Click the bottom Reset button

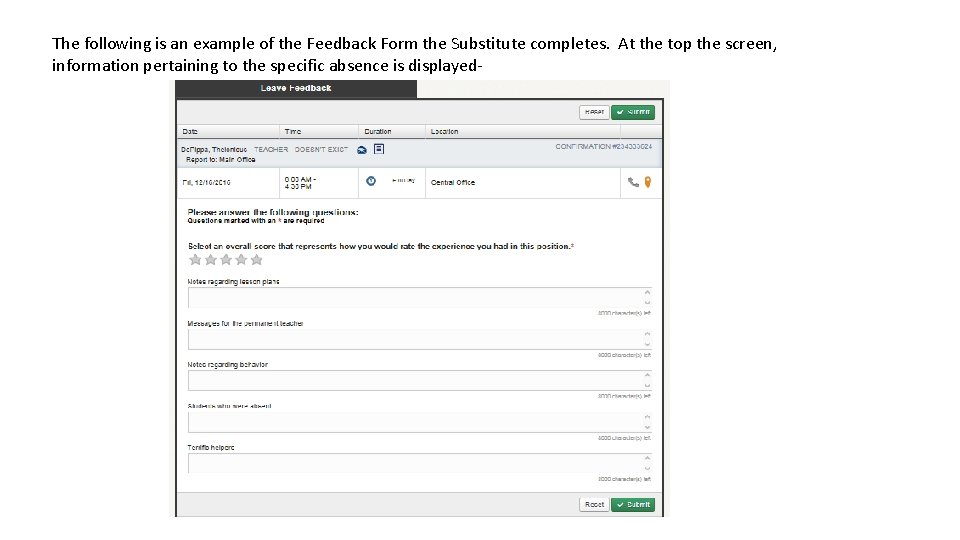(x=594, y=504)
